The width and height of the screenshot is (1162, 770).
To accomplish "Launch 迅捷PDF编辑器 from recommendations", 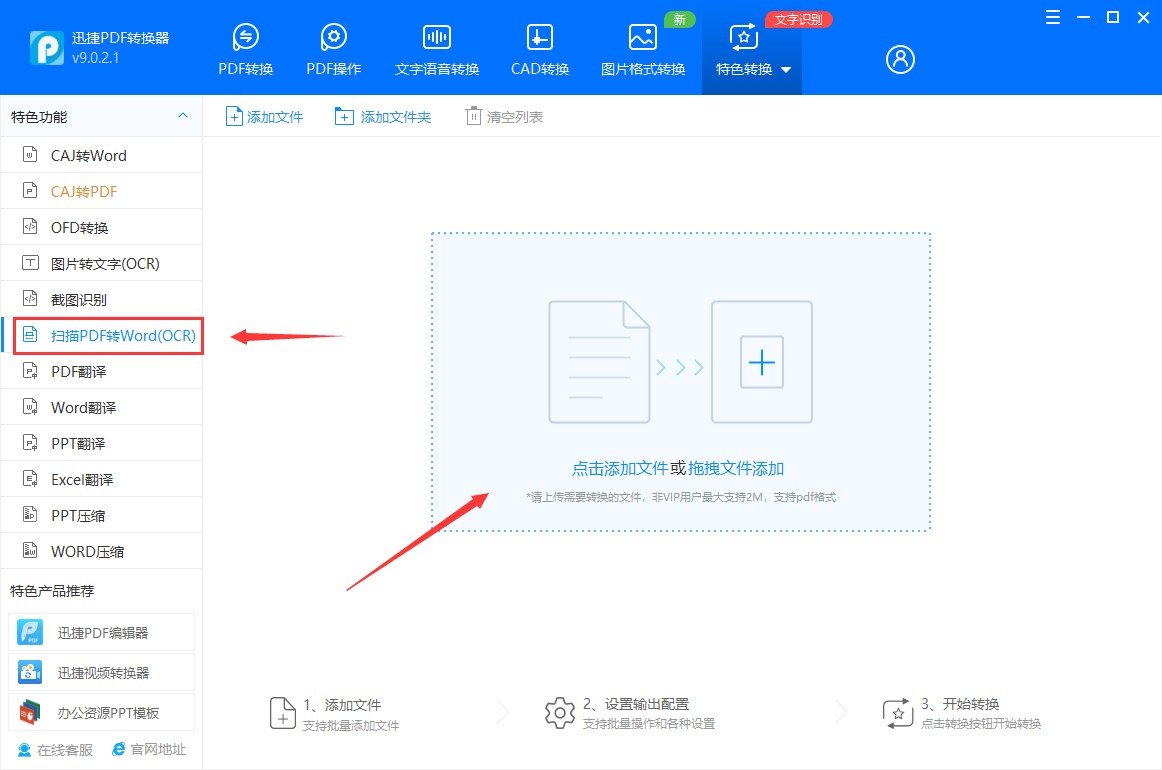I will pyautogui.click(x=100, y=632).
